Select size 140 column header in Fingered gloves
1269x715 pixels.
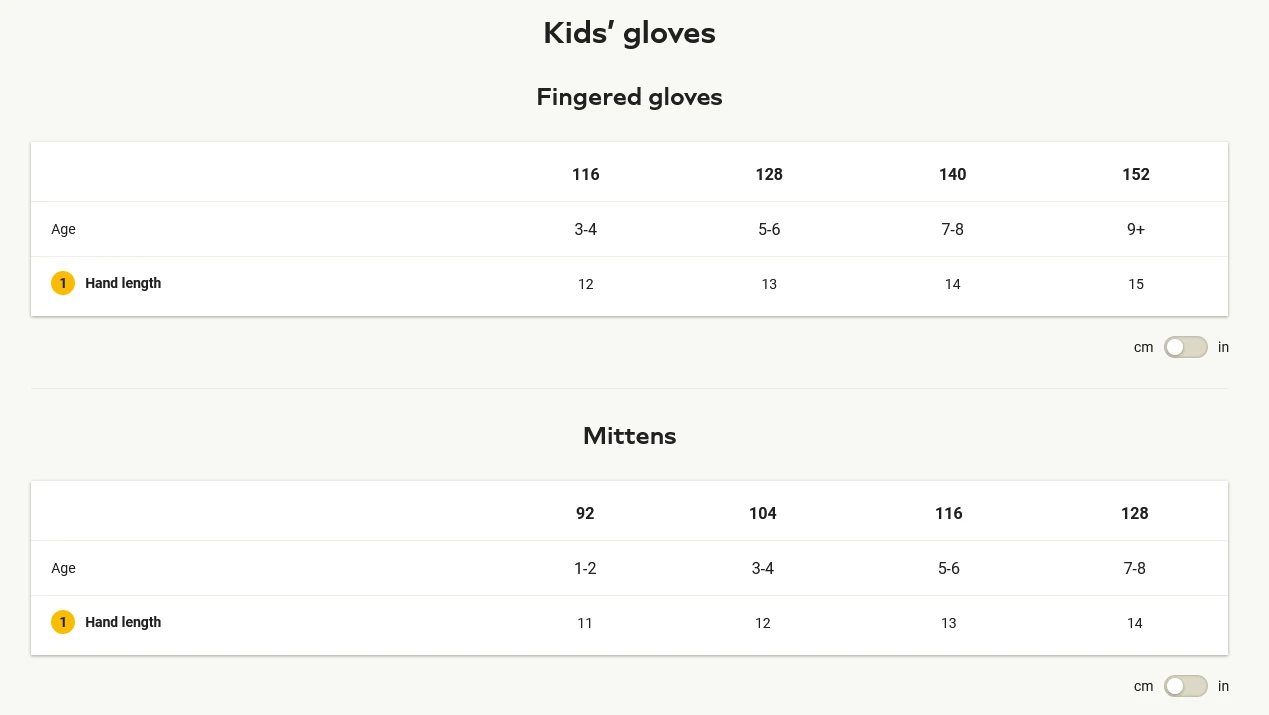pyautogui.click(x=953, y=175)
